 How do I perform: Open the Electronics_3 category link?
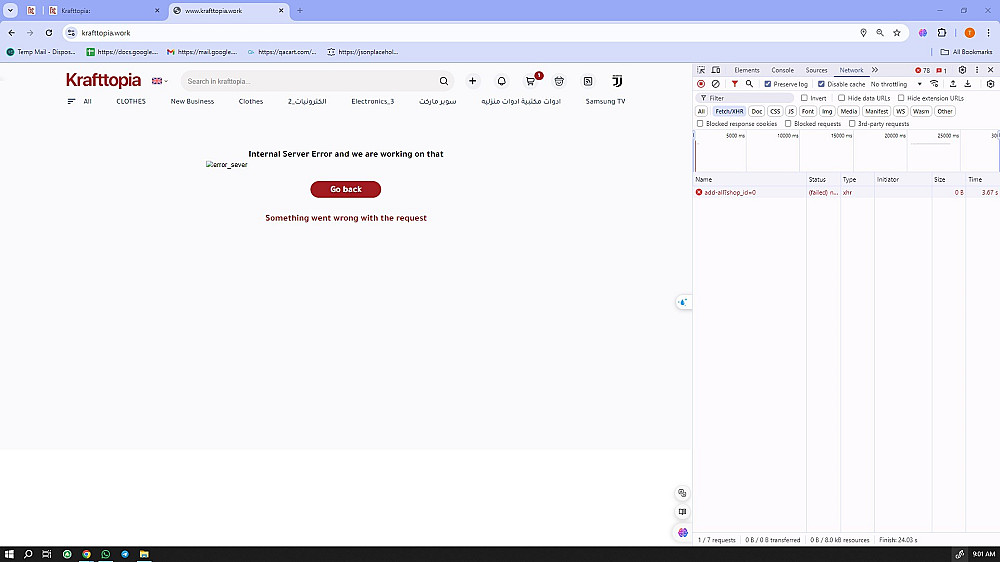click(372, 101)
